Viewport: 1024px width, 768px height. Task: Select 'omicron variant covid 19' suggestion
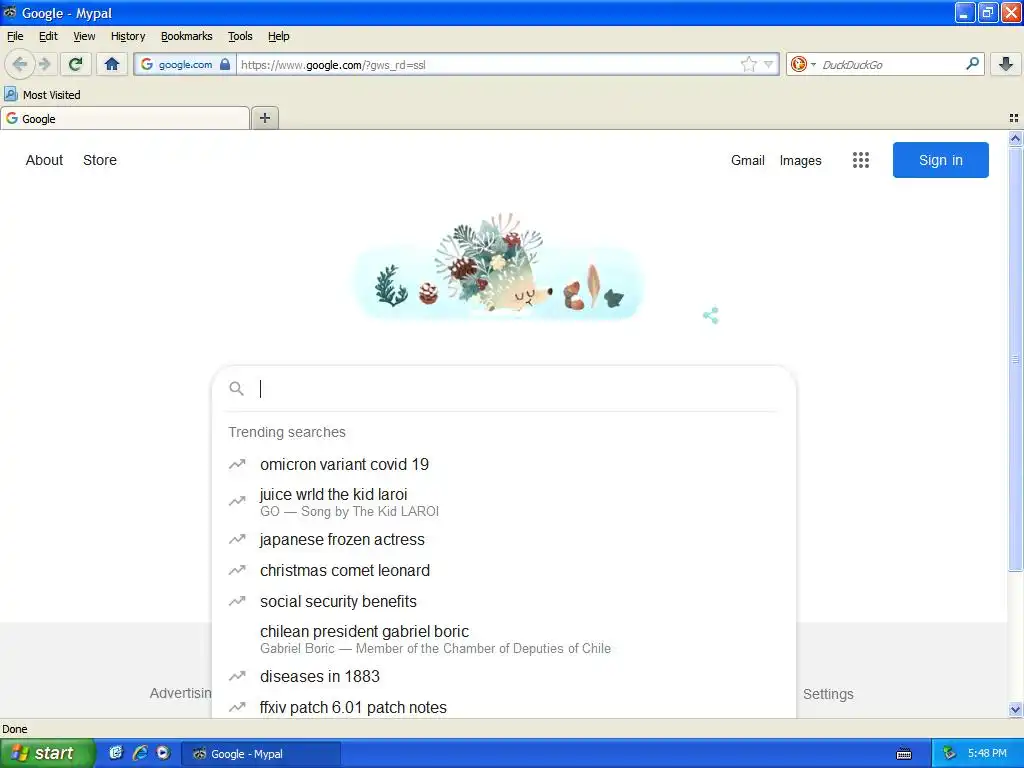(x=504, y=464)
